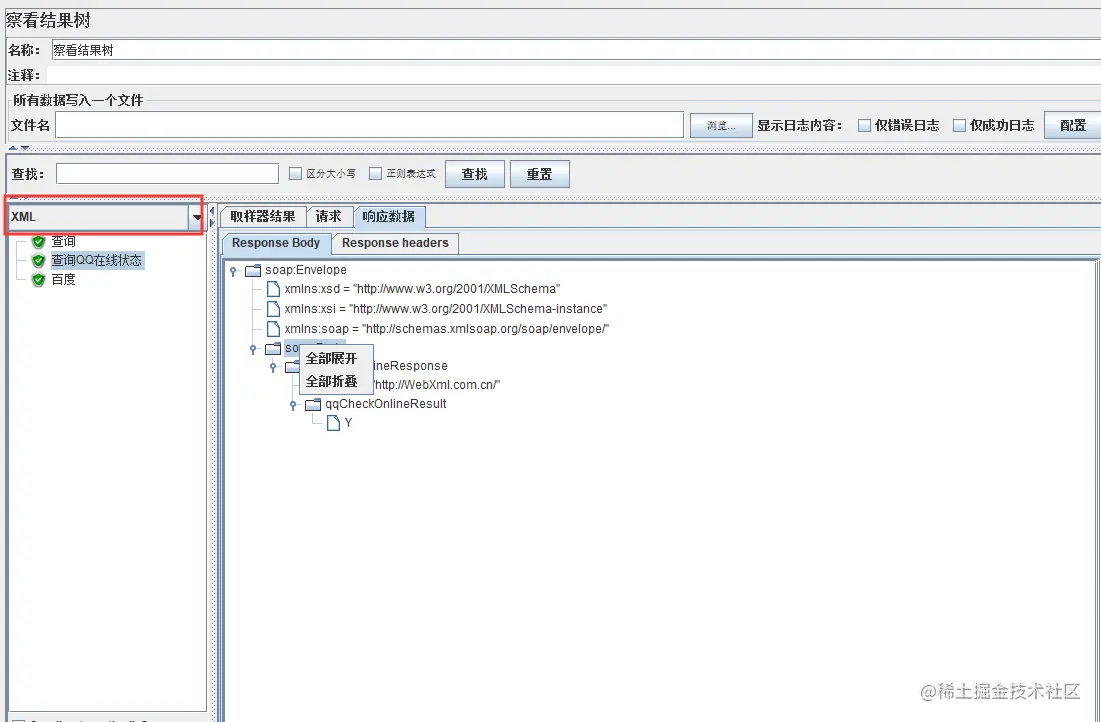Viewport: 1101px width, 722px height.
Task: Collapse the left panel with divider arrow
Action: [x=212, y=211]
